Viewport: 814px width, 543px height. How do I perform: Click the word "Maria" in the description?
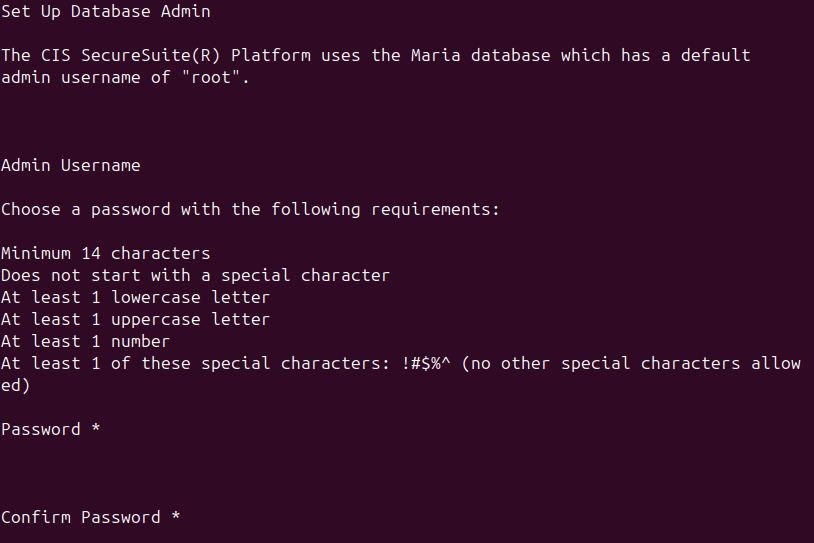436,56
